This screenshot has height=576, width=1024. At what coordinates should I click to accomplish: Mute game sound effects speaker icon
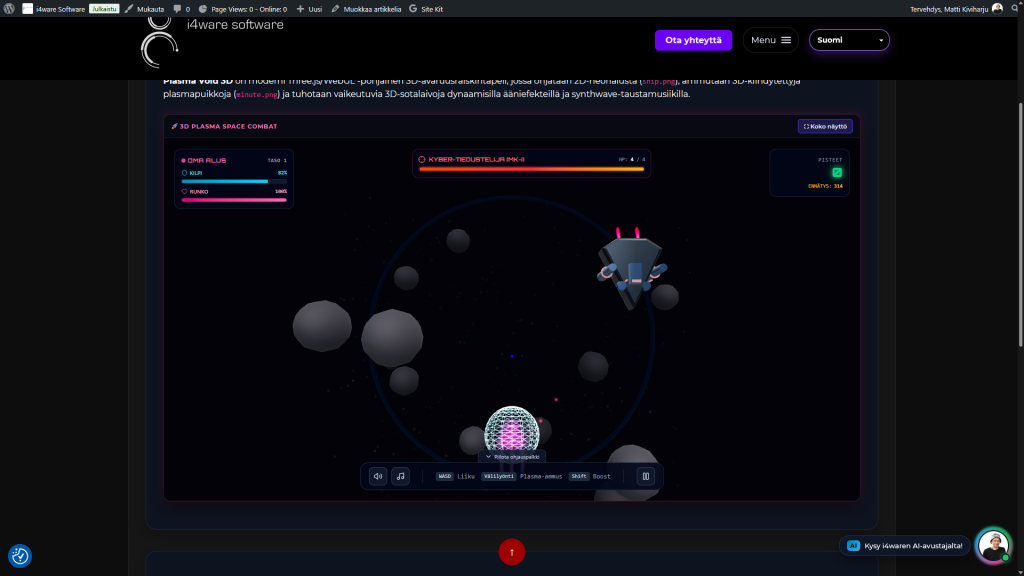pyautogui.click(x=378, y=476)
